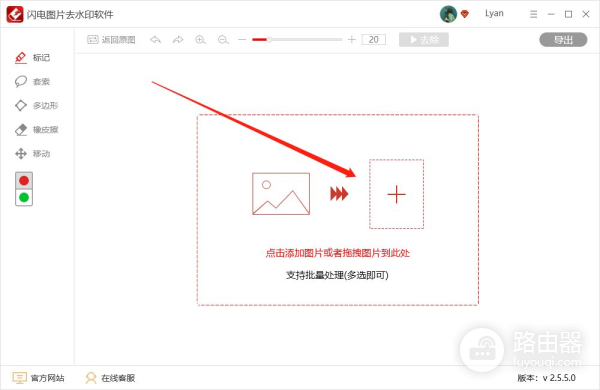Viewport: 600px width, 390px height.
Task: Select the 套索 lasso tool
Action: point(33,82)
